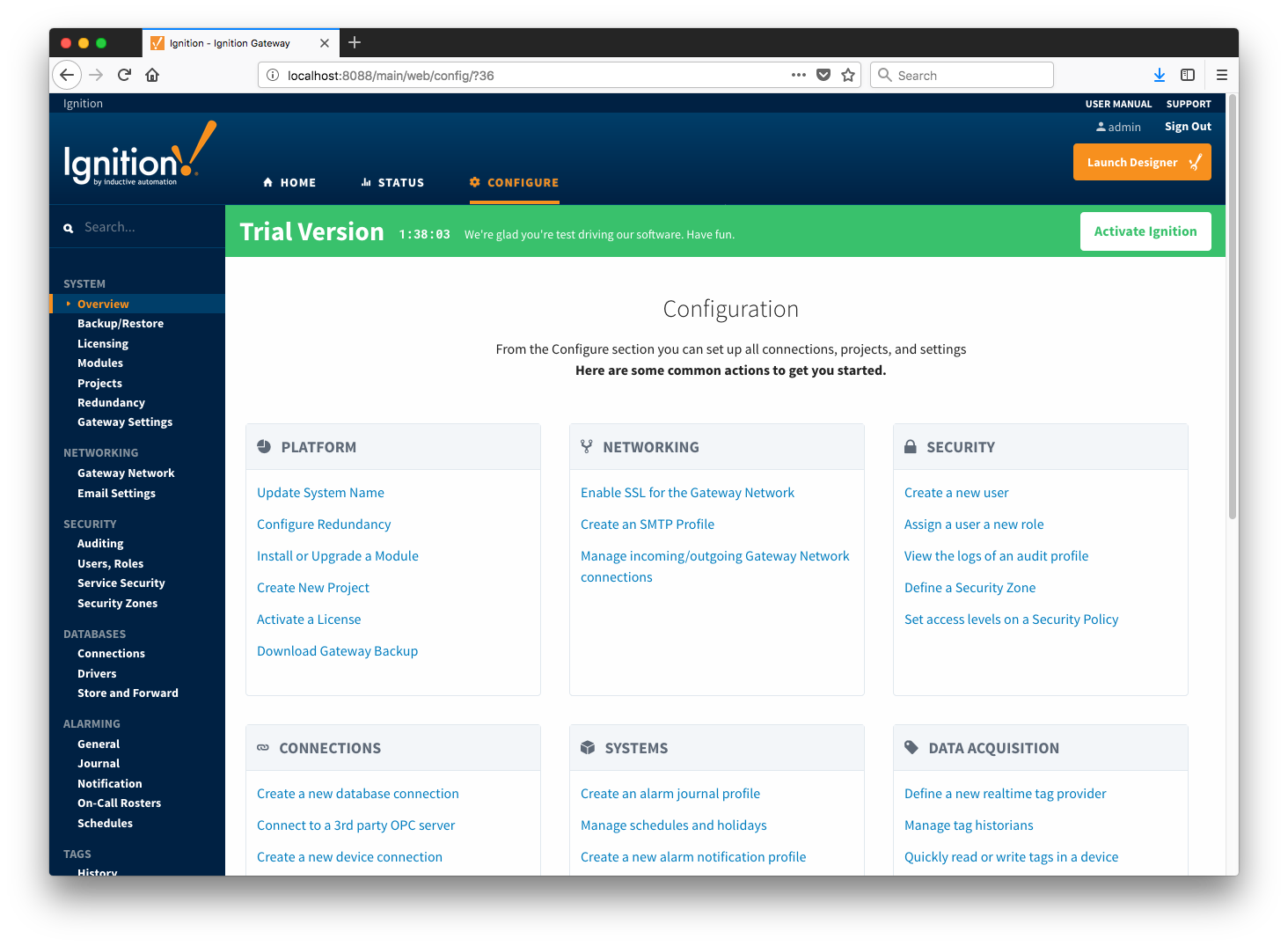Open the page actions three-dots menu
This screenshot has width=1288, height=946.
[x=799, y=75]
